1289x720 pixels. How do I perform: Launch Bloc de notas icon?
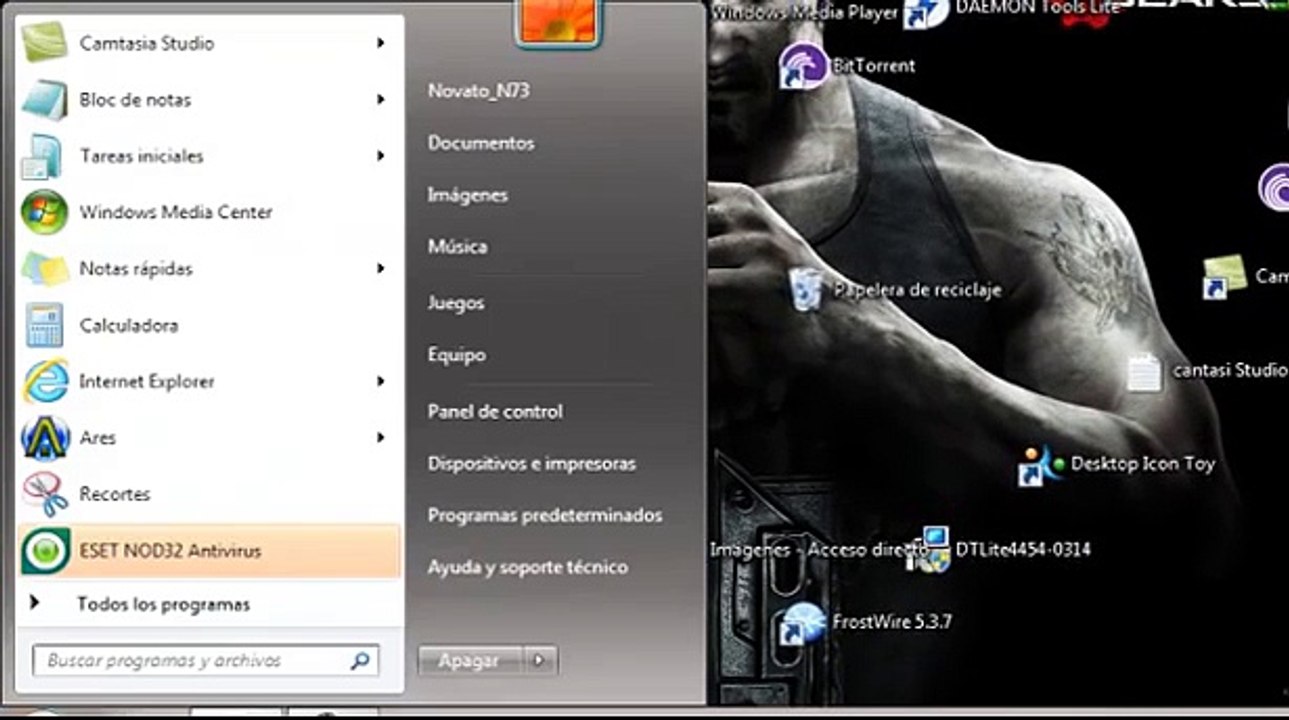point(45,100)
